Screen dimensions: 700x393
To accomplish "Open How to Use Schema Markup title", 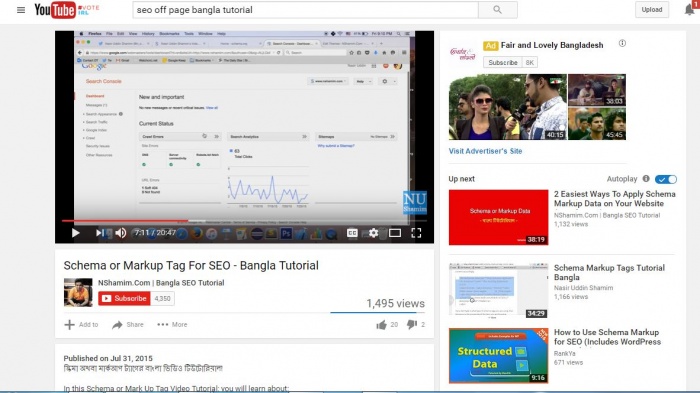I will (x=607, y=337).
